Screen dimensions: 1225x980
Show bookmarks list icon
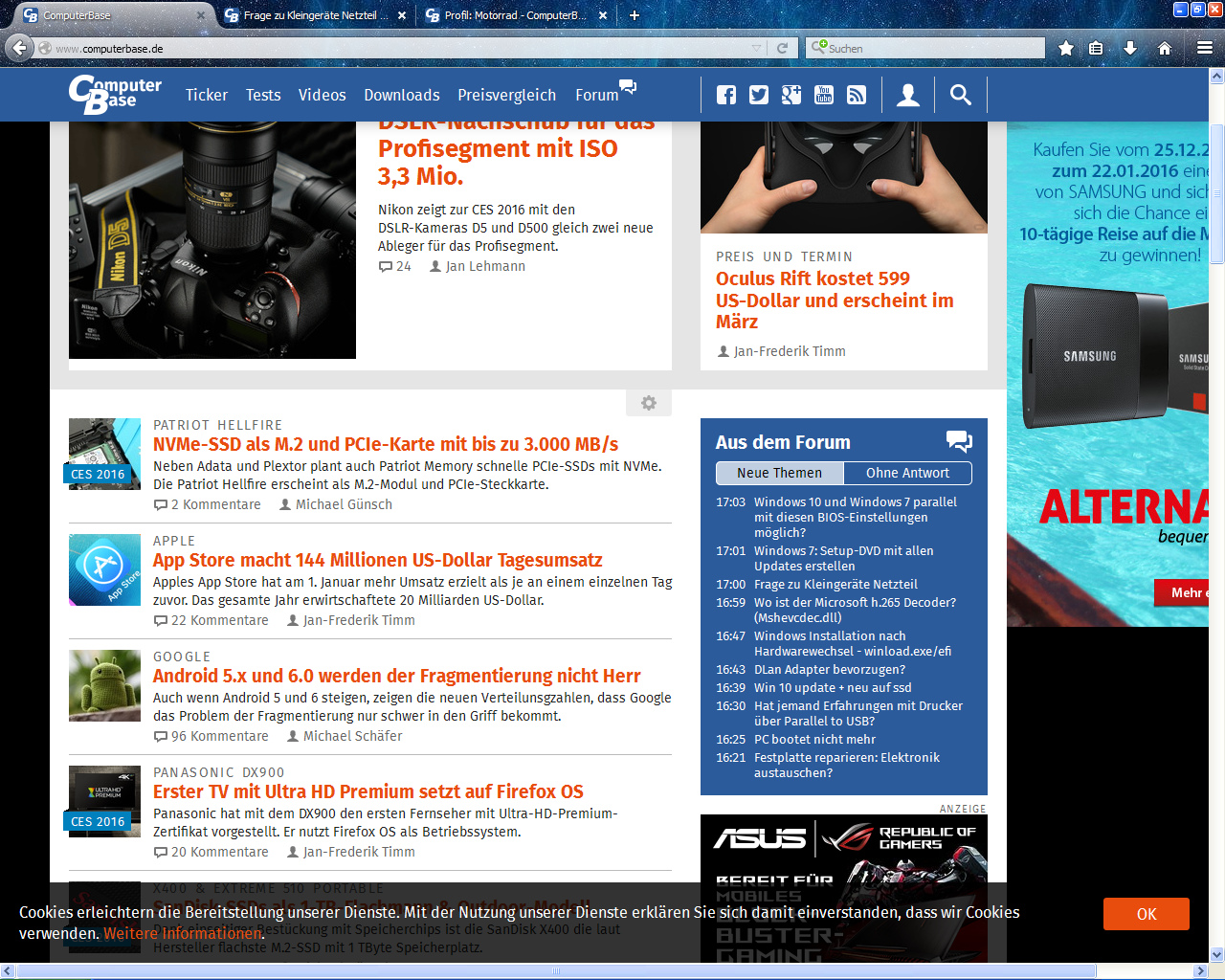click(1097, 48)
